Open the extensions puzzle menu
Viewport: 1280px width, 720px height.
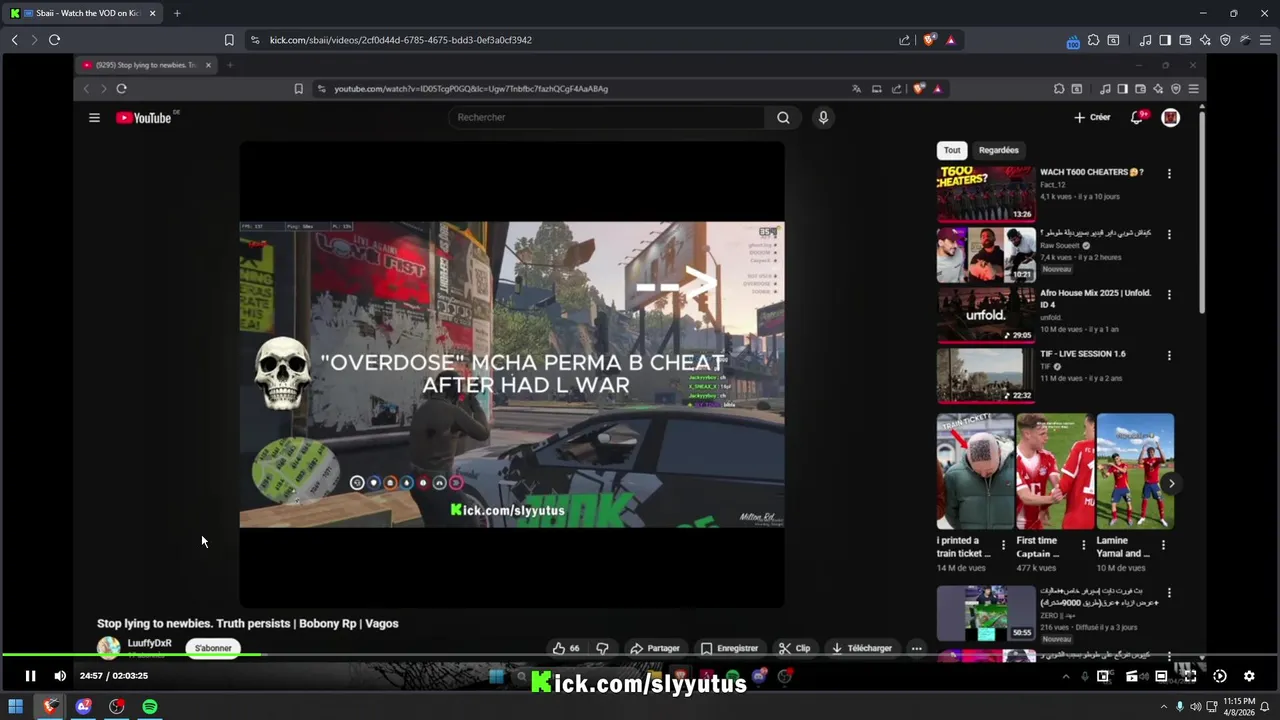pos(1093,40)
